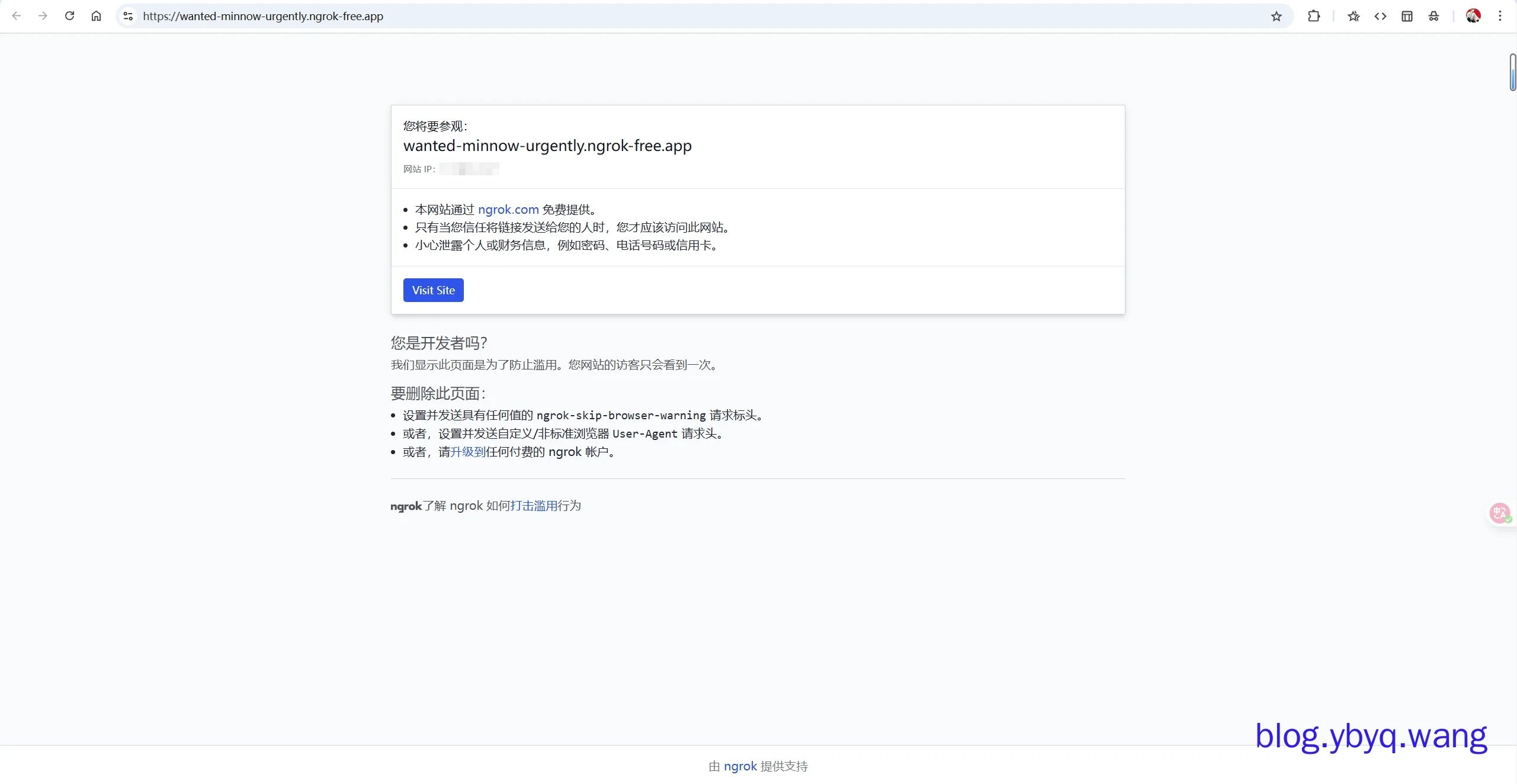Click the ngrok-skip-browser-warning header text

pos(621,415)
